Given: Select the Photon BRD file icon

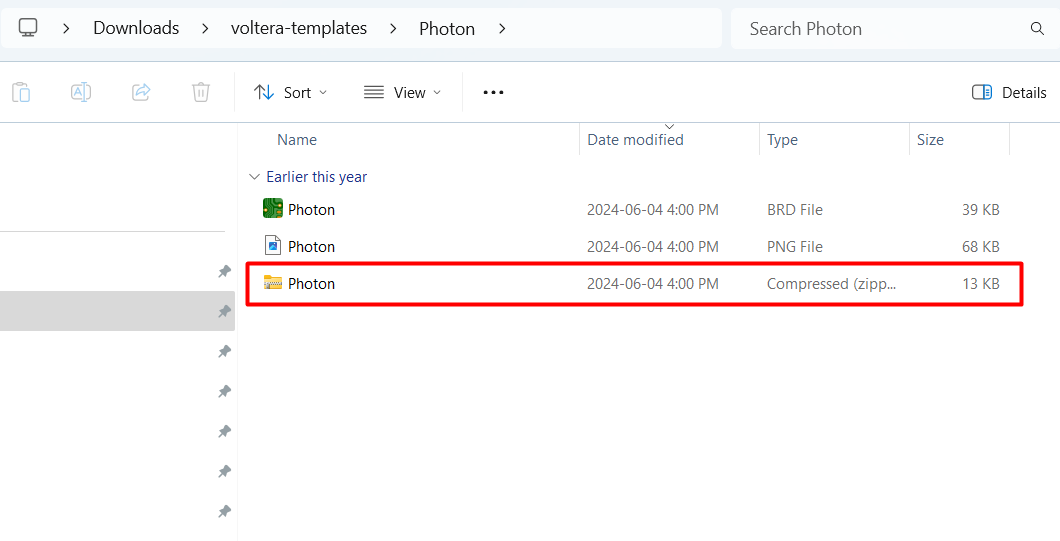Looking at the screenshot, I should coord(272,208).
